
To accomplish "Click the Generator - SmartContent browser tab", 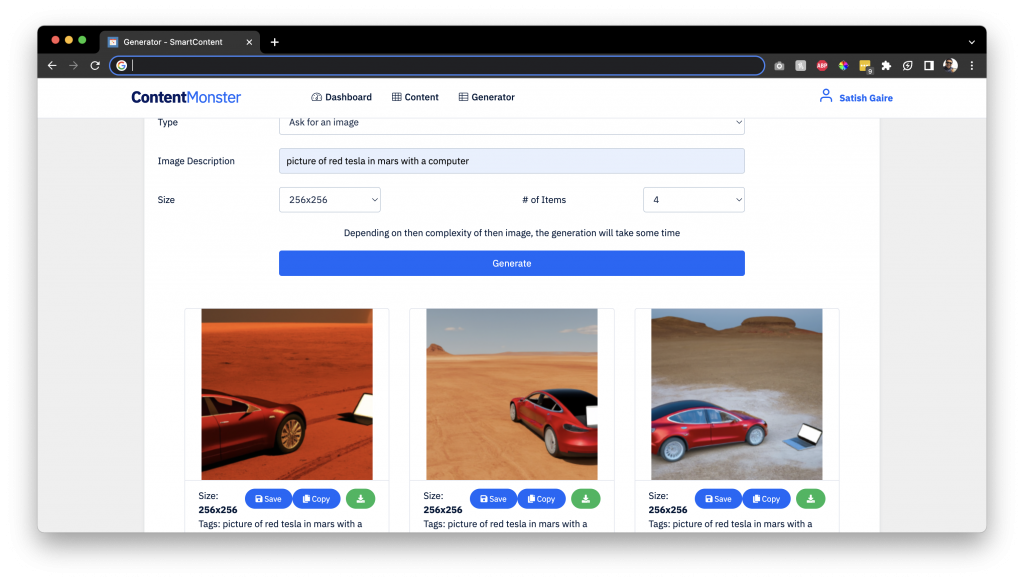I will pyautogui.click(x=180, y=42).
